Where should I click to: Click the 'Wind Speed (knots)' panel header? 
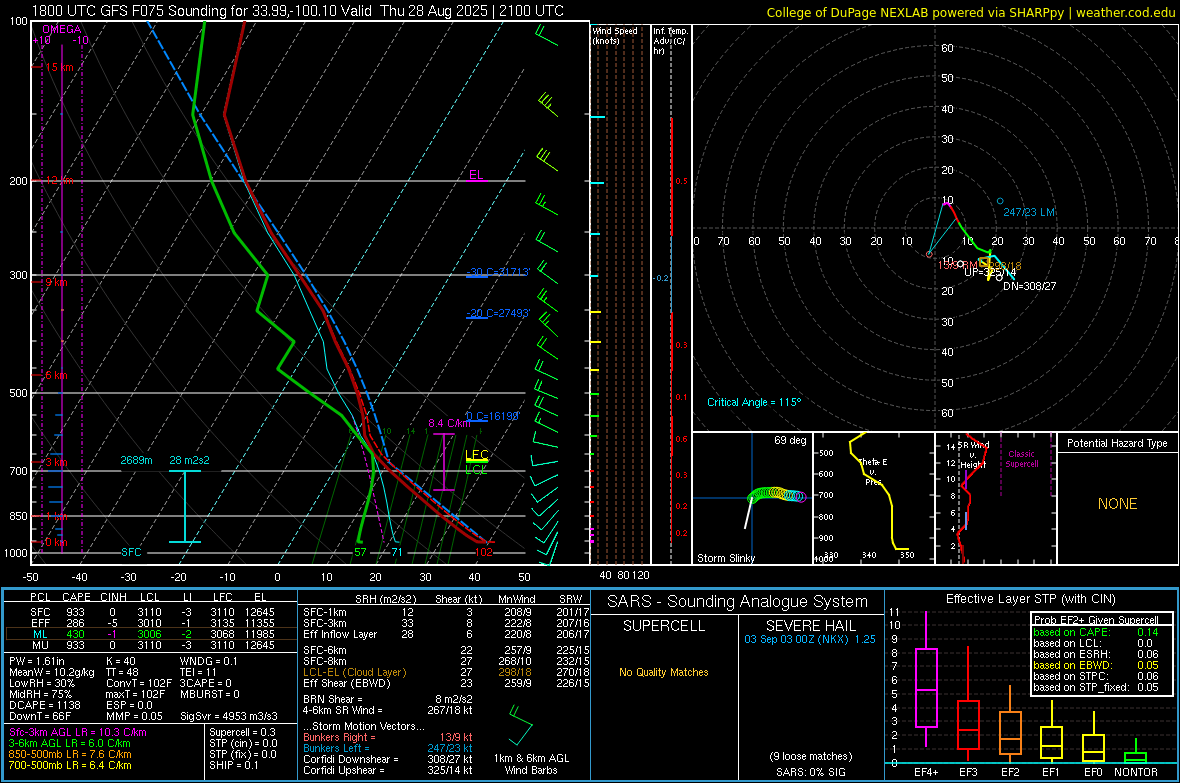click(x=615, y=35)
